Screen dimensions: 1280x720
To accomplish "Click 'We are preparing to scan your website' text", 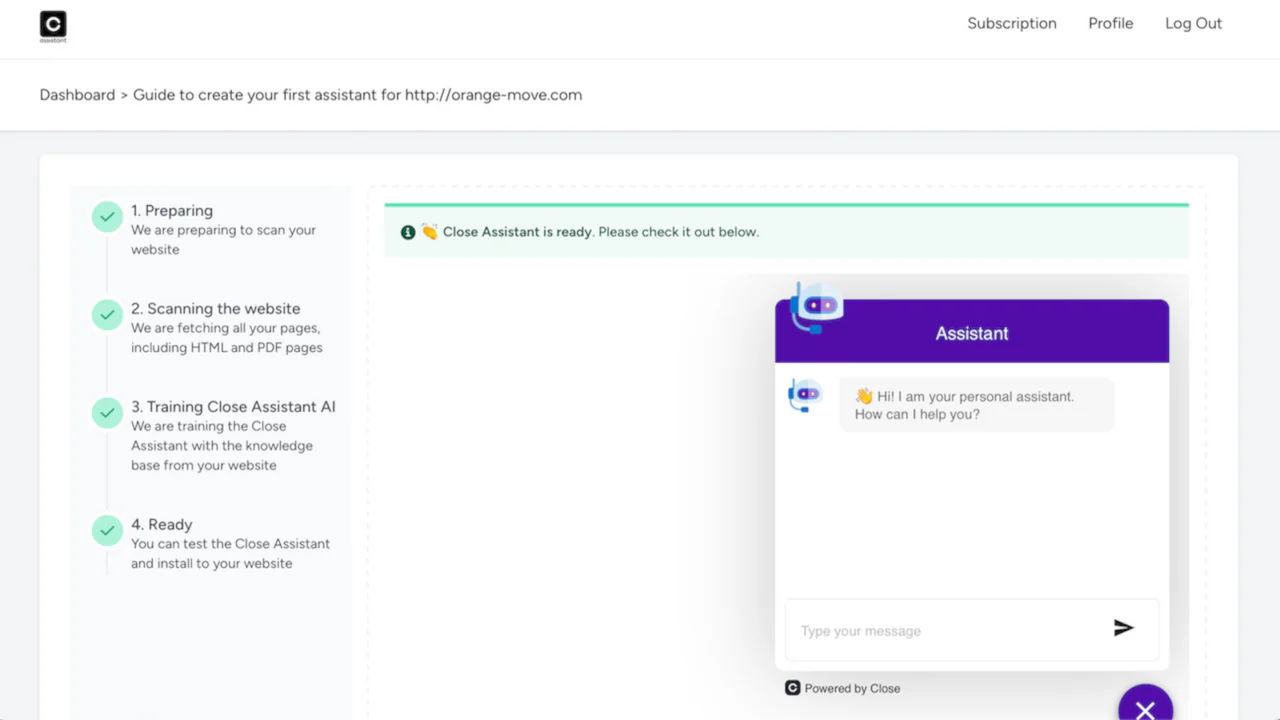I will point(224,240).
